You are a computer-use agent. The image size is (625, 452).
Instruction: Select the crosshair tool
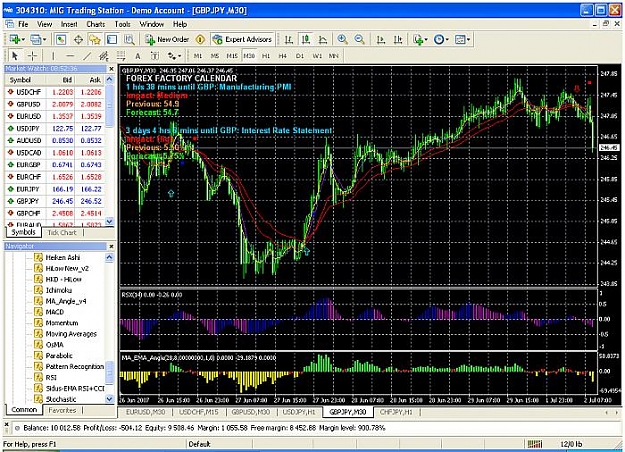[x=32, y=55]
